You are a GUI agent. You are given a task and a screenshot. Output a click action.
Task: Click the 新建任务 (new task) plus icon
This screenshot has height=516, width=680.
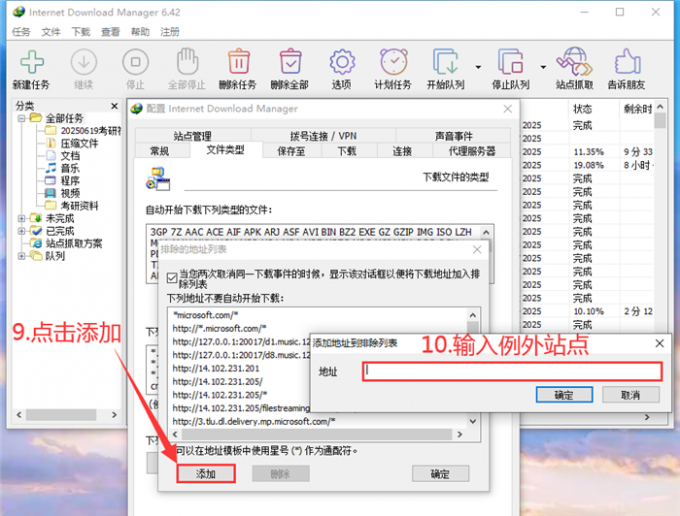[x=32, y=62]
